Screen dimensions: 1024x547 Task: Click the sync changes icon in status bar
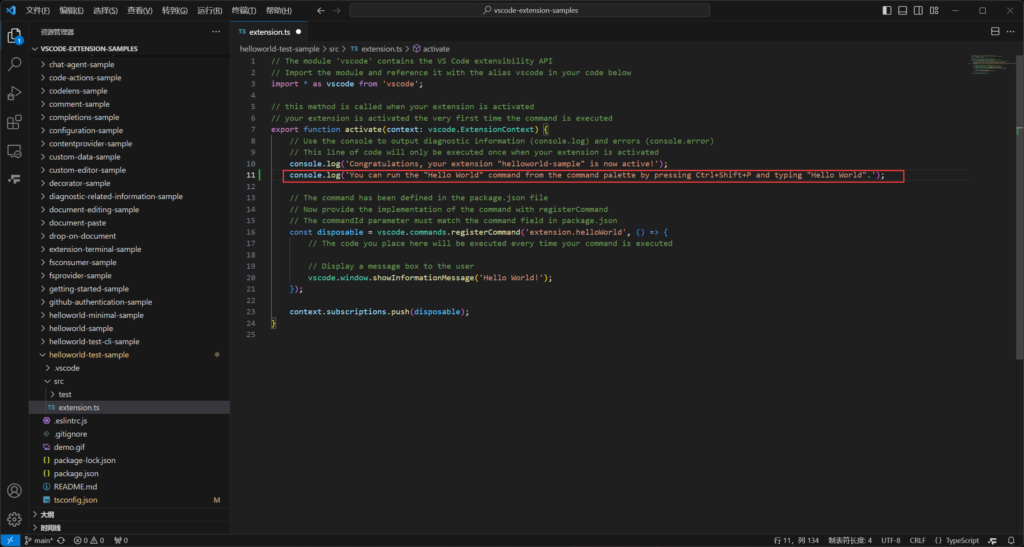click(x=63, y=540)
